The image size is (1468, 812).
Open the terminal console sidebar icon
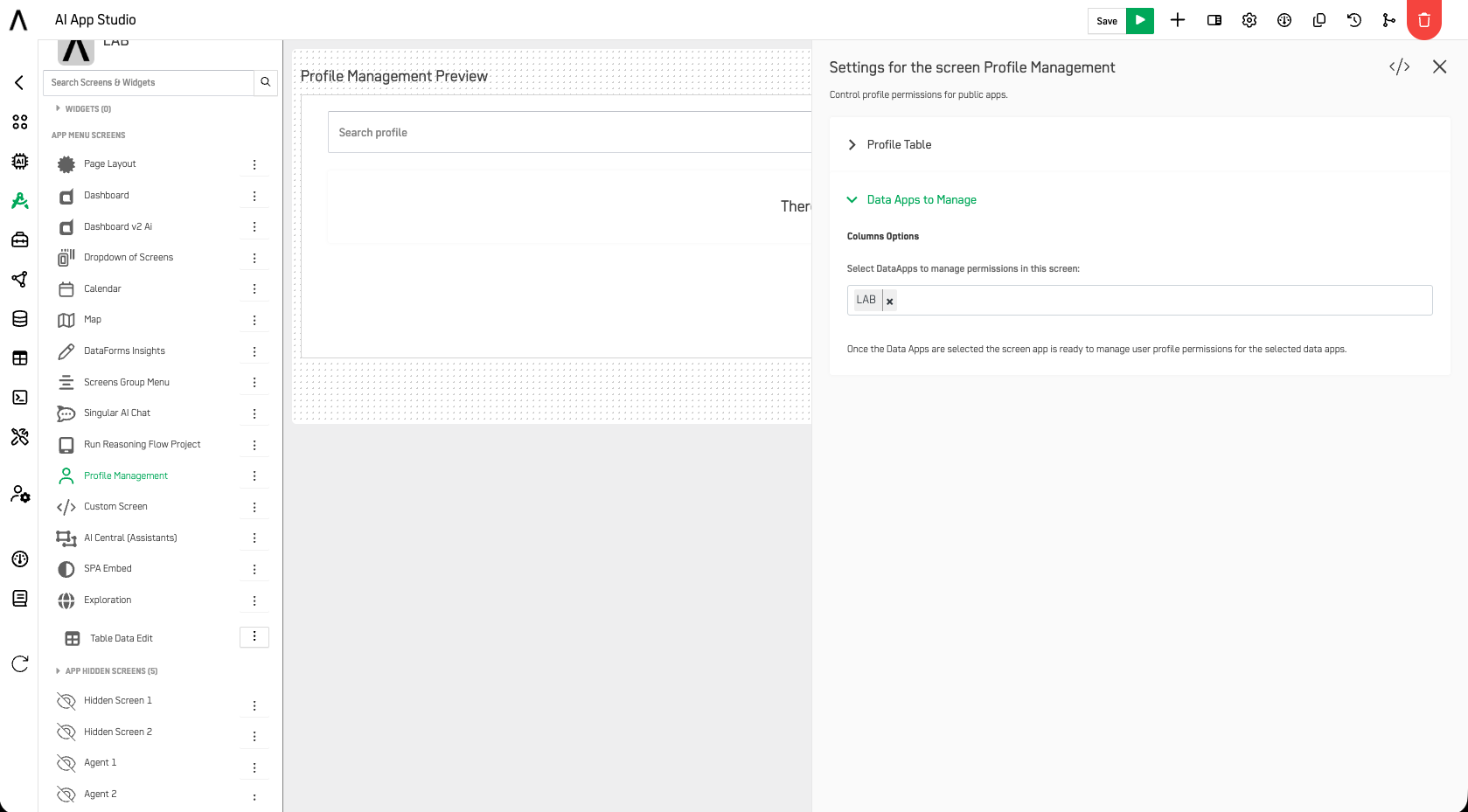pyautogui.click(x=19, y=397)
